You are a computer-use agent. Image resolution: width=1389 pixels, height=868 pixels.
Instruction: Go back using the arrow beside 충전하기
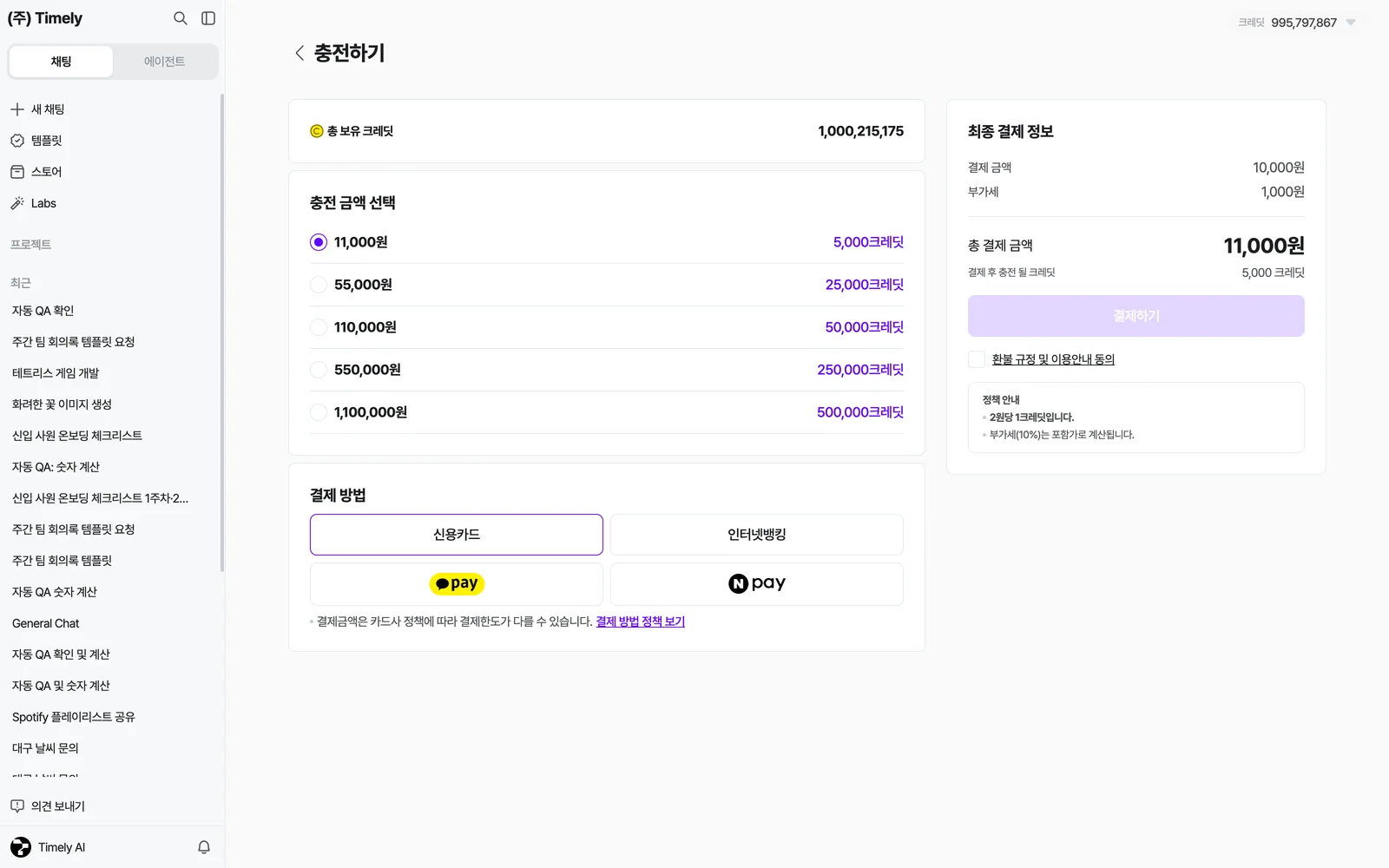click(x=300, y=53)
